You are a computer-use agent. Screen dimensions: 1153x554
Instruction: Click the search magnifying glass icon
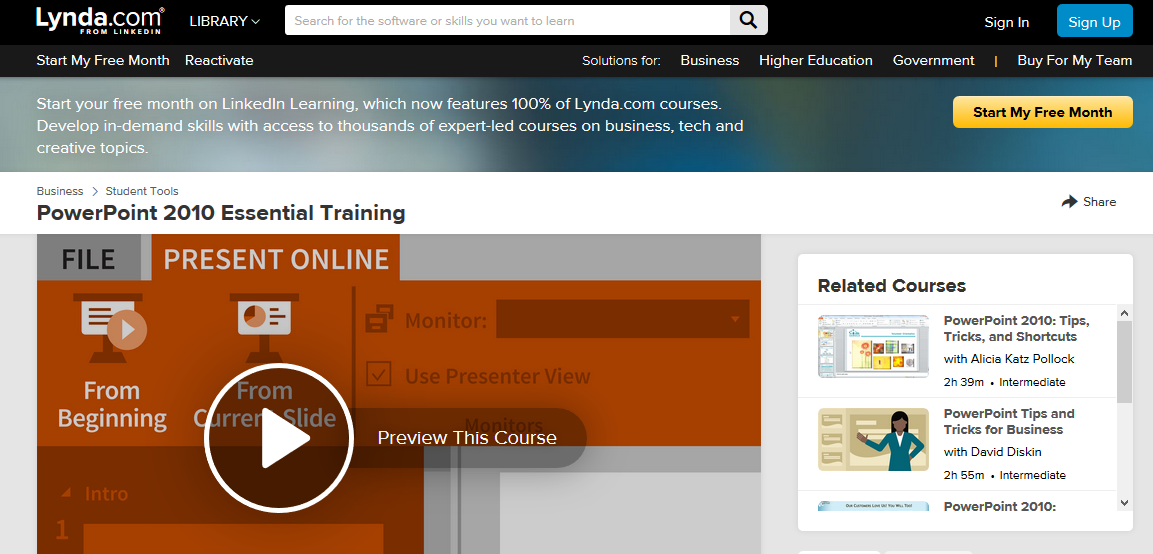748,20
